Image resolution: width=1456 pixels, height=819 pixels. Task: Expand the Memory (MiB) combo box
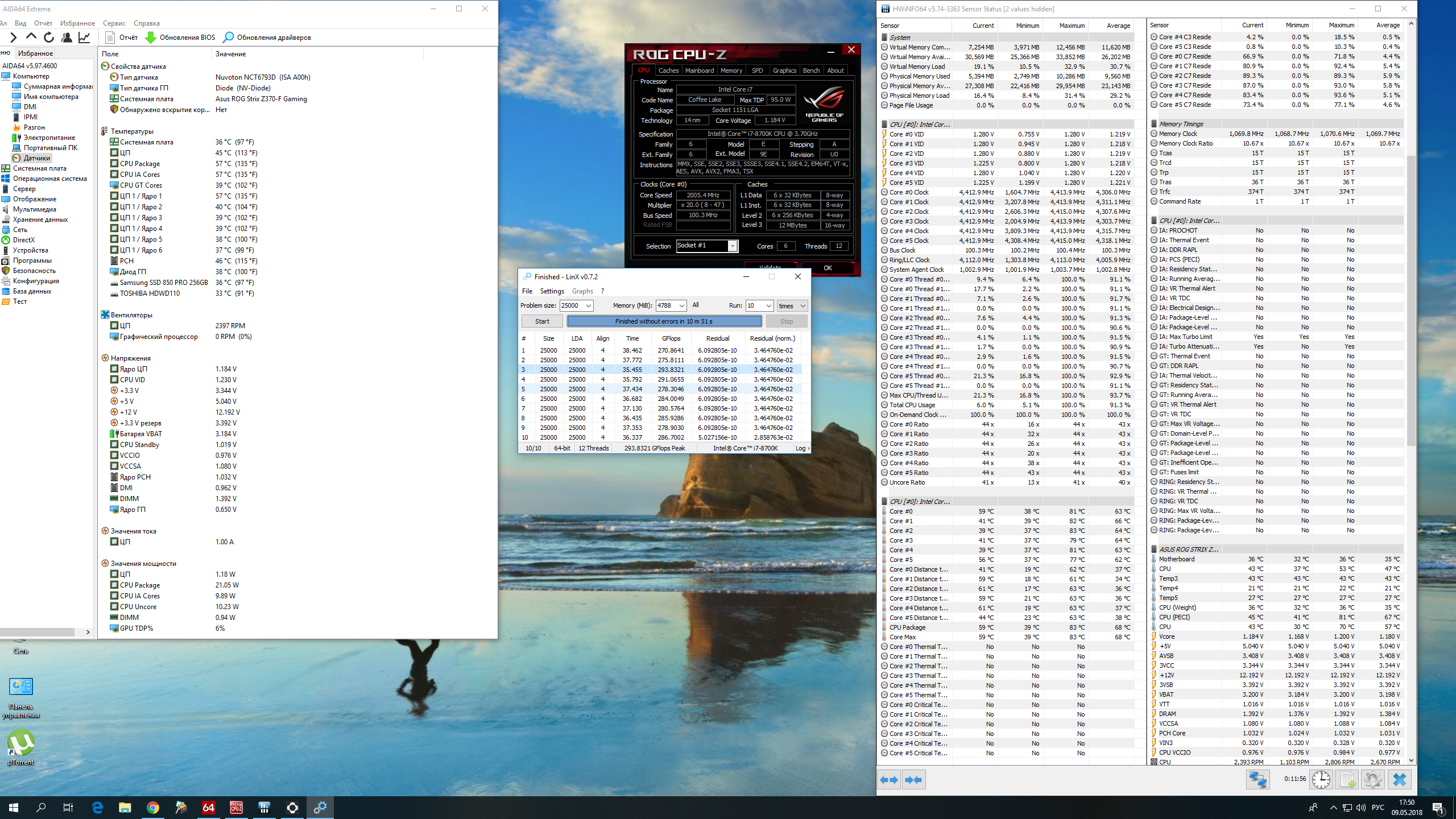coord(682,306)
